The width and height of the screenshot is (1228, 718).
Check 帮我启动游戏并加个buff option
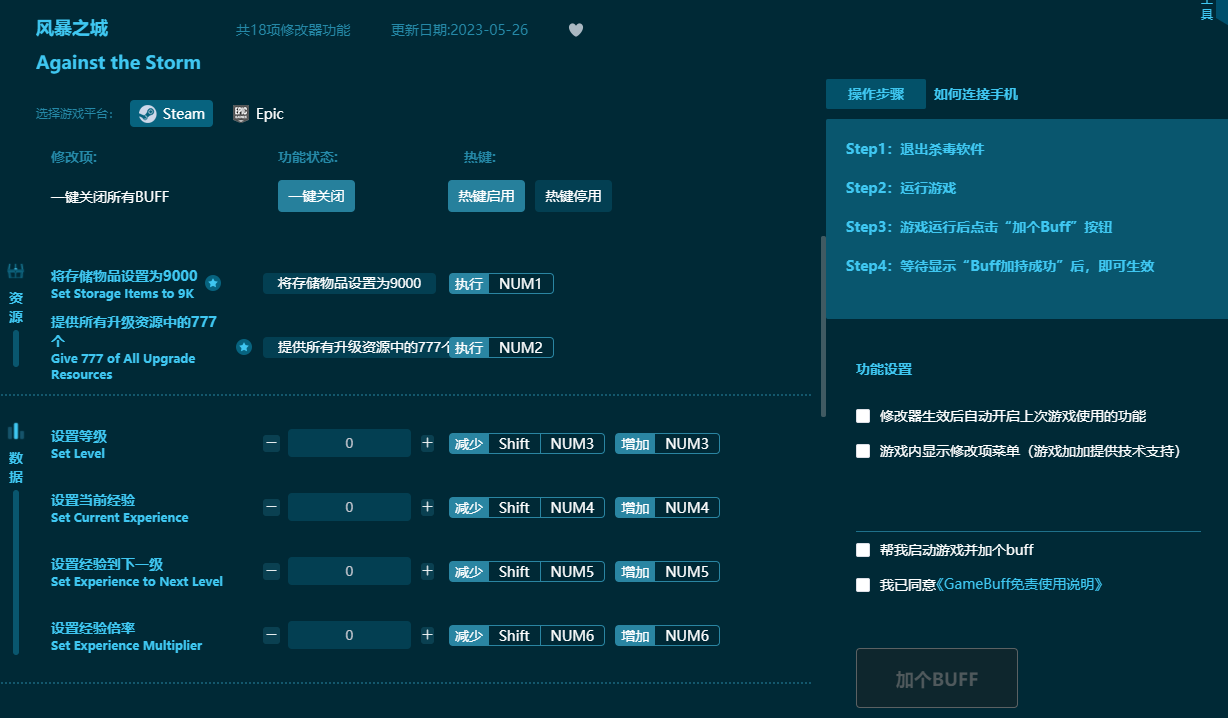click(x=863, y=550)
